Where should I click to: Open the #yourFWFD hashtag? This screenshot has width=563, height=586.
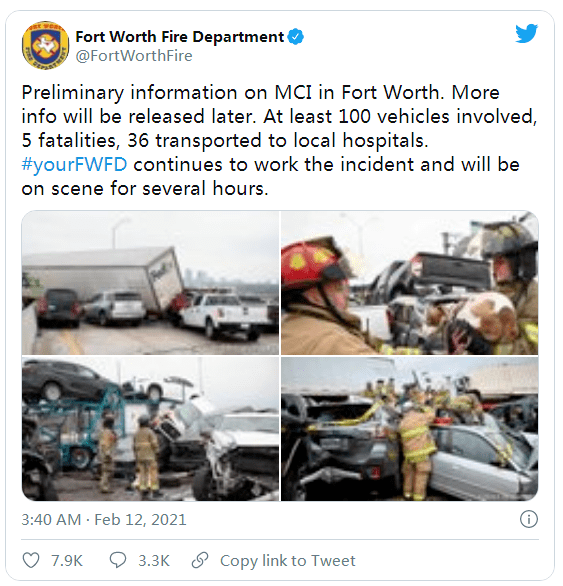pos(74,165)
